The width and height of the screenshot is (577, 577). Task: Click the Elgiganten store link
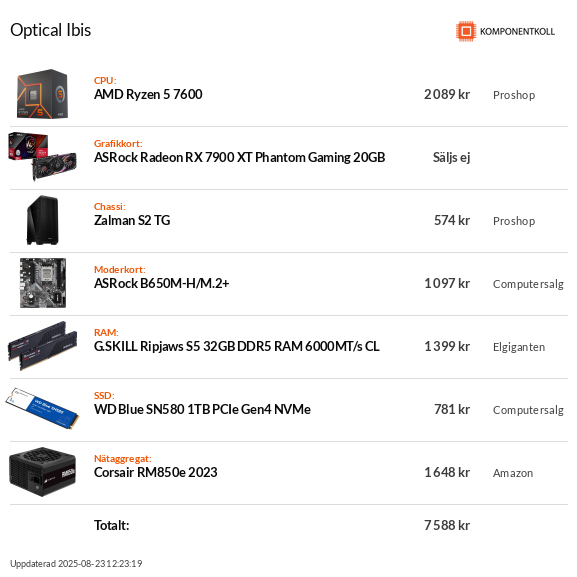pyautogui.click(x=518, y=347)
